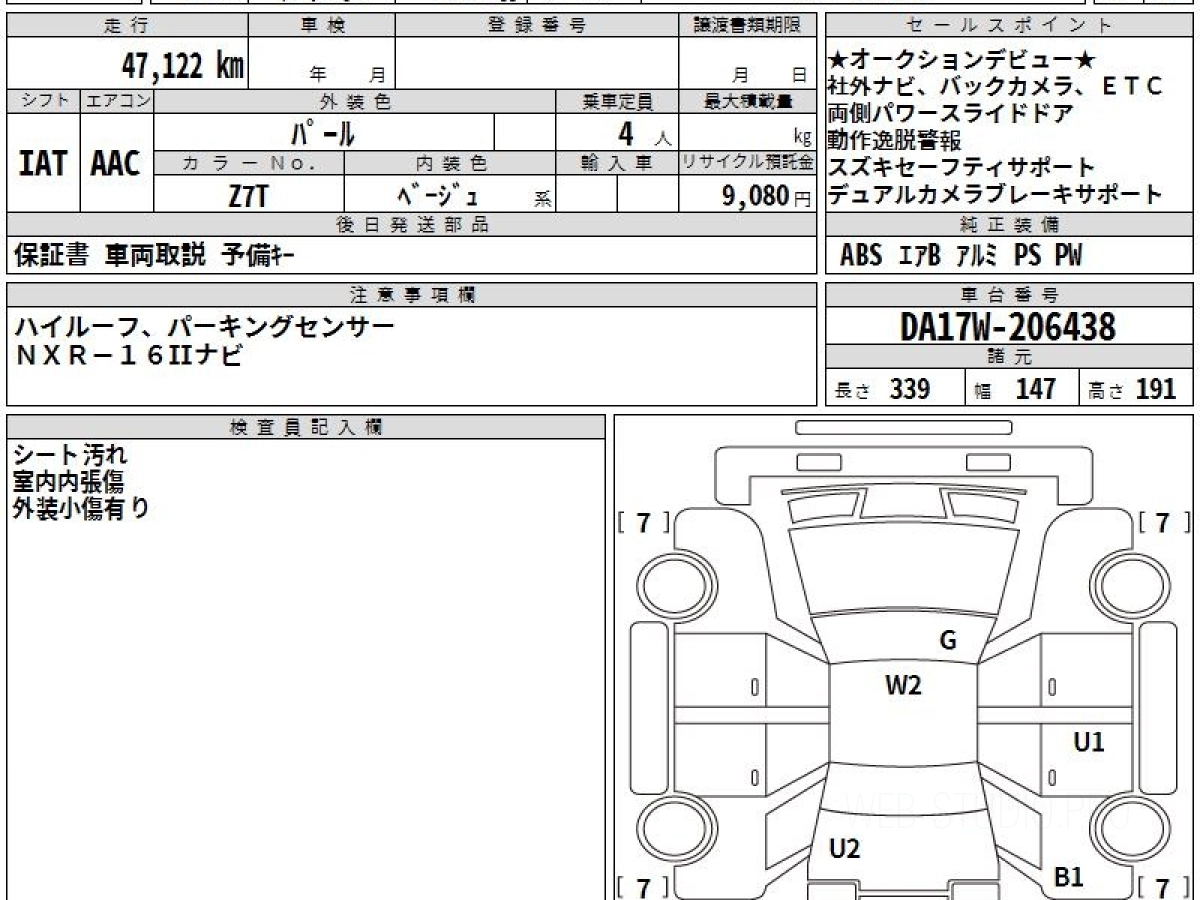Select the 登録番号 header

[x=537, y=26]
